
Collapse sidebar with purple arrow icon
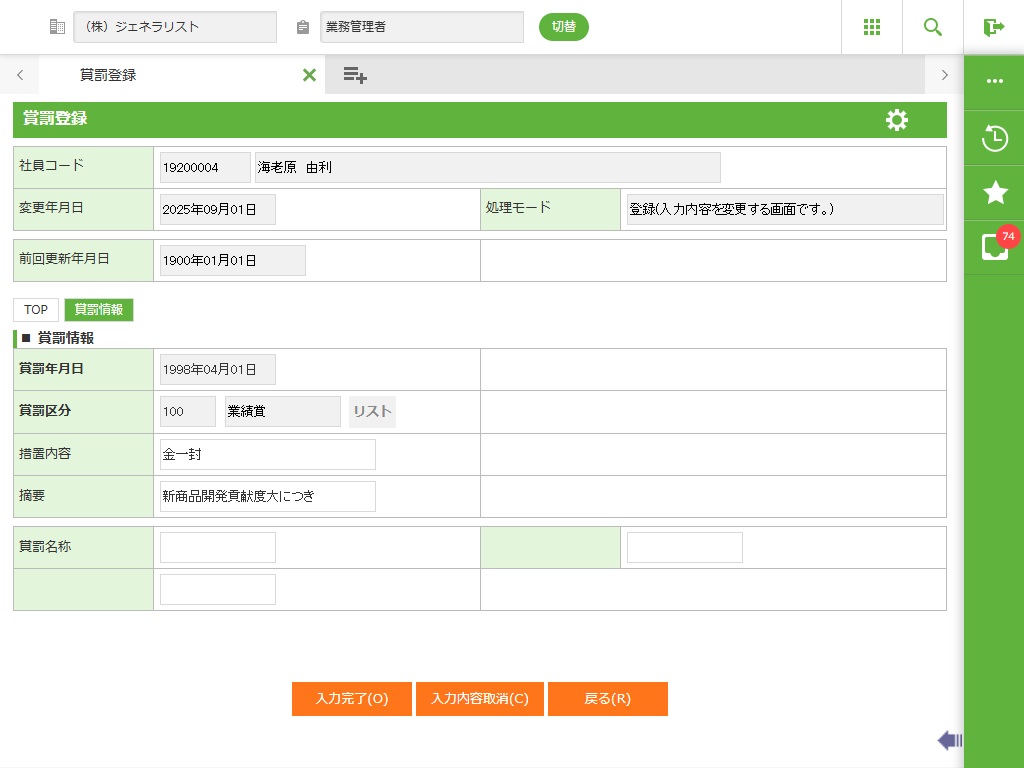coord(949,740)
